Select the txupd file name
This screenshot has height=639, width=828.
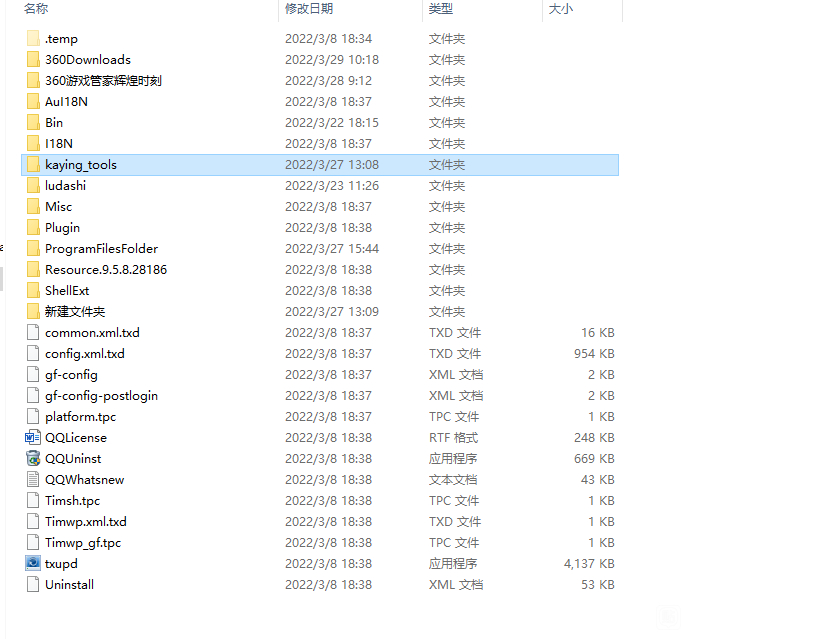[x=61, y=564]
